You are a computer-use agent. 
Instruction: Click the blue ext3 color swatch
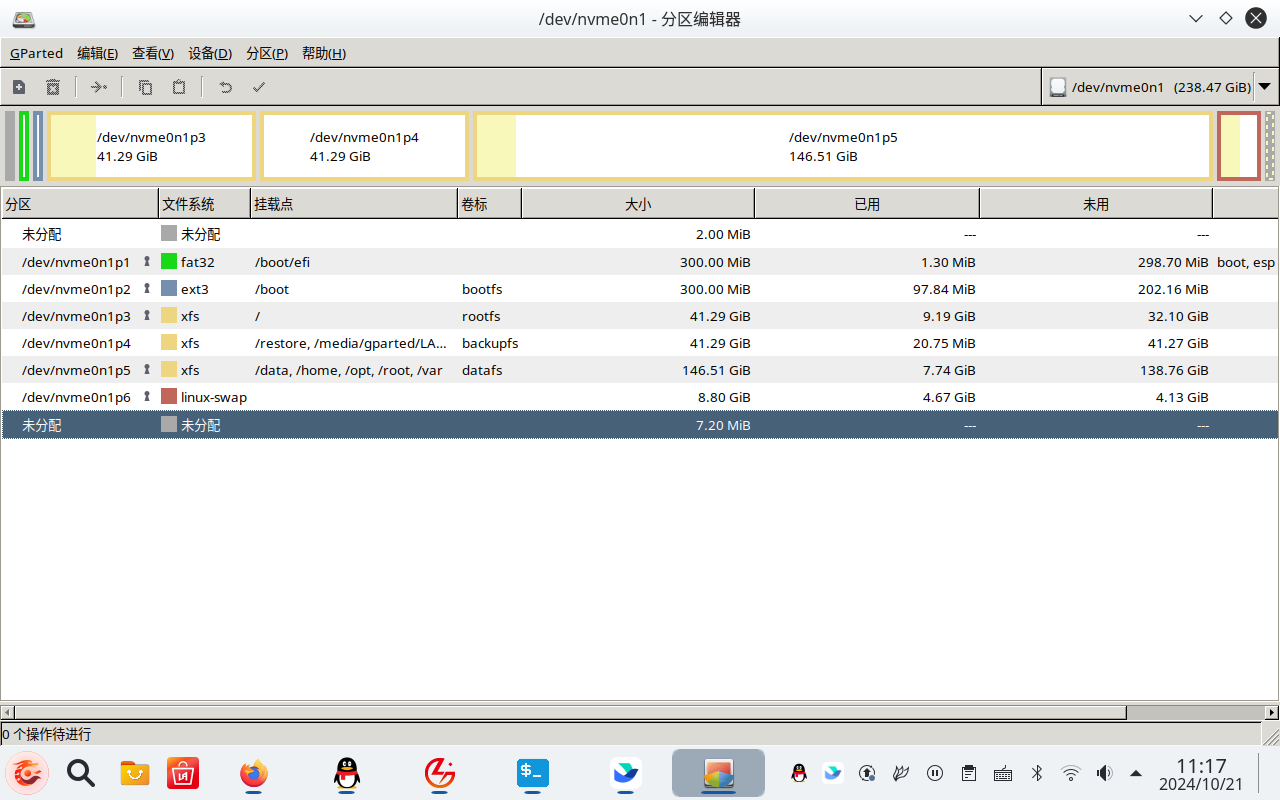click(169, 288)
